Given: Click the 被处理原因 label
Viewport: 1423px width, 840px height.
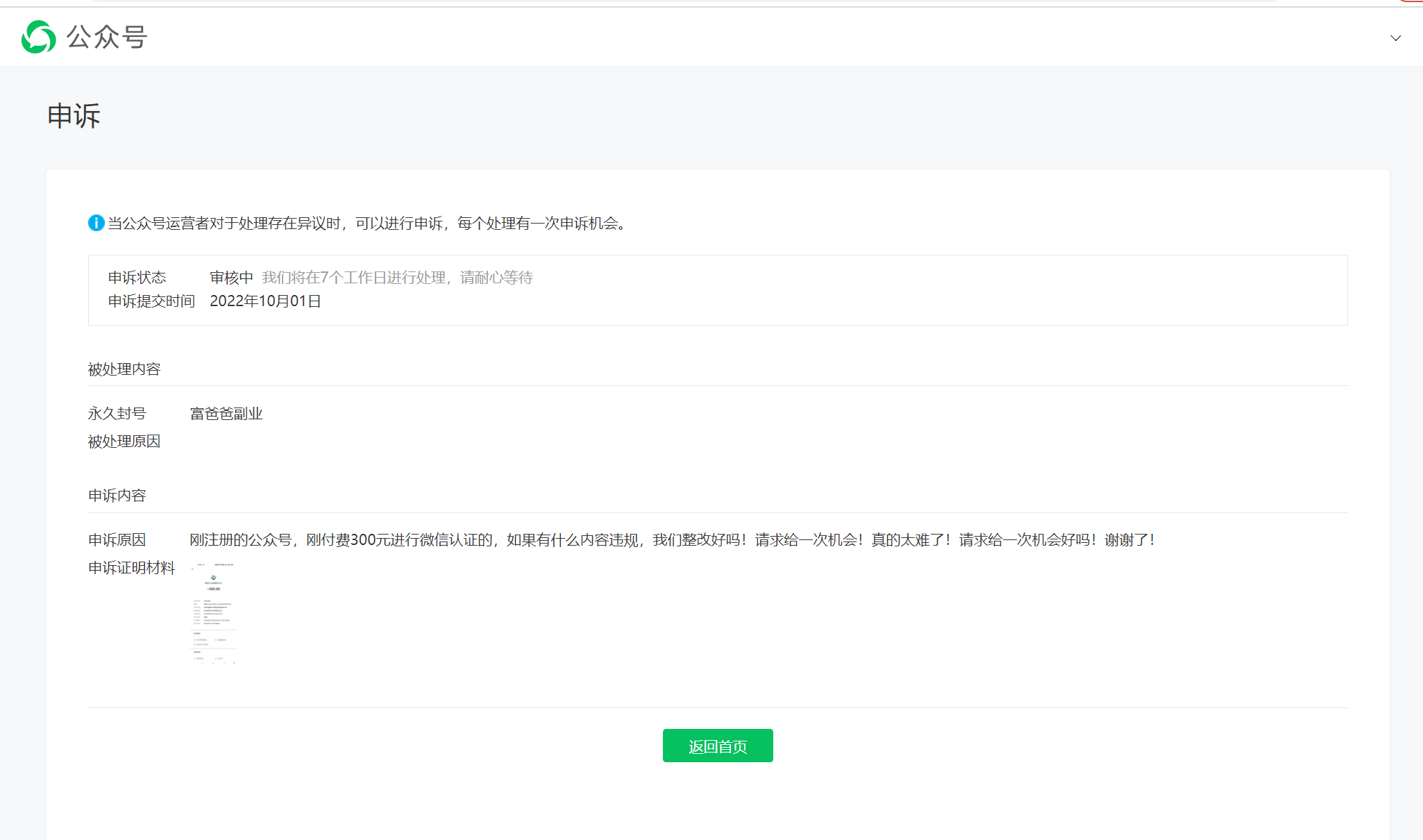Looking at the screenshot, I should click(x=124, y=442).
